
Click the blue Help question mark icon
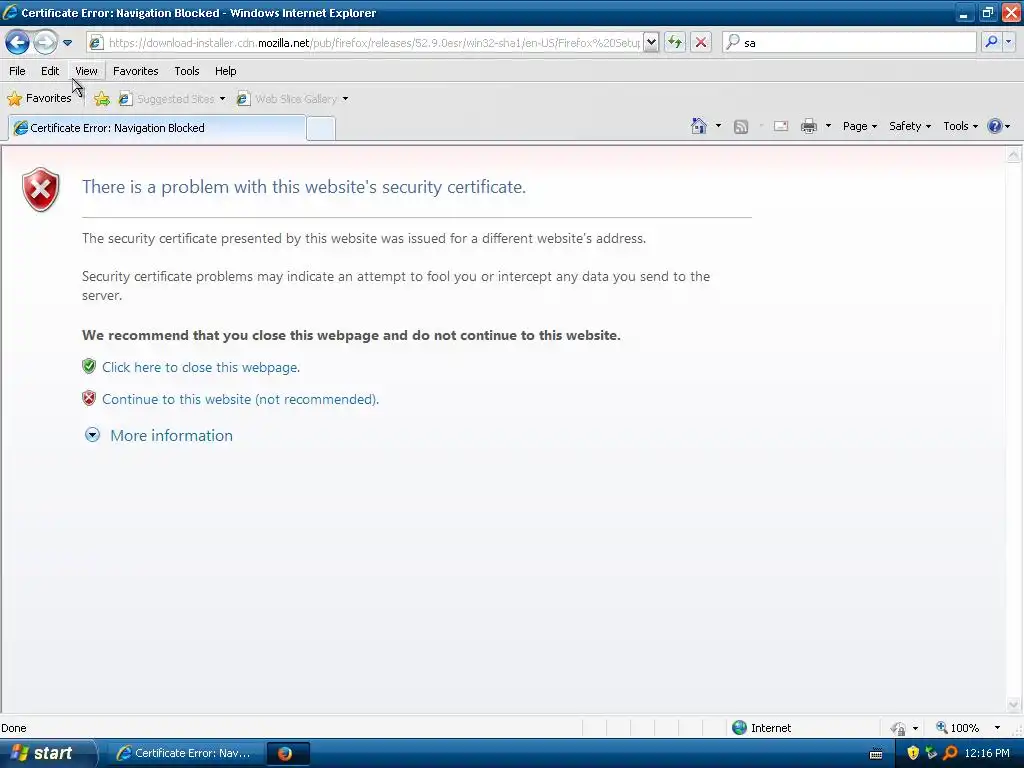click(x=995, y=126)
